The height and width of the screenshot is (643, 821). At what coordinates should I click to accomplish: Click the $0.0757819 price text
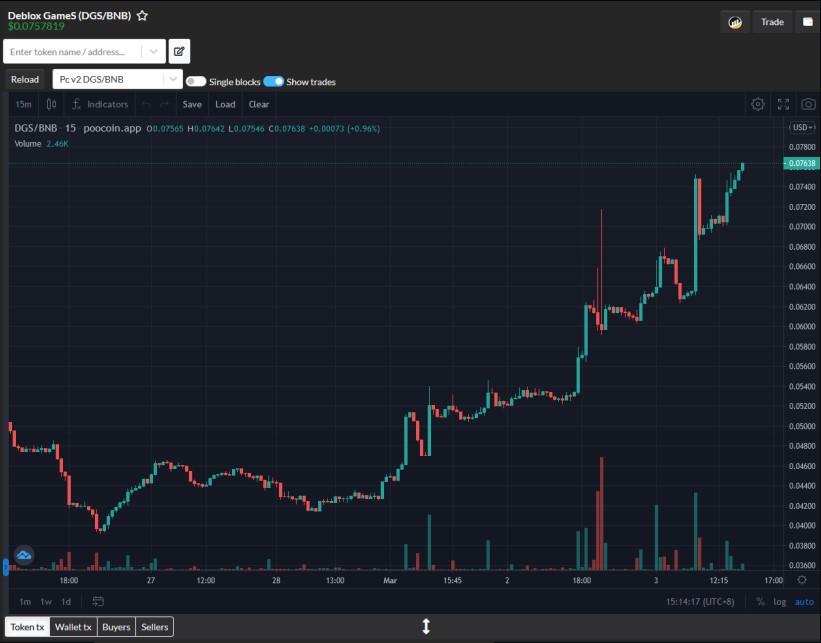pyautogui.click(x=36, y=26)
